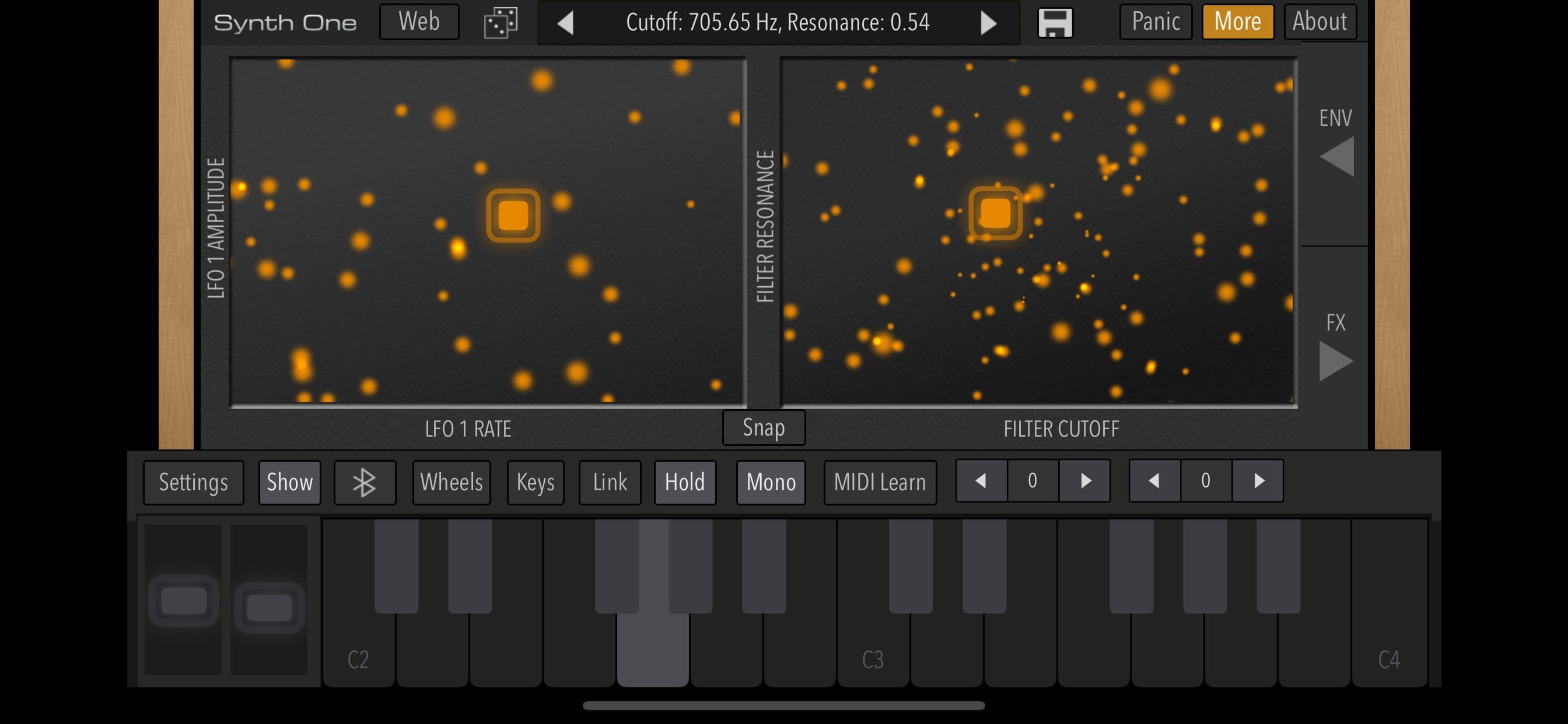Click the first stepper value 0
1568x724 pixels.
tap(1033, 481)
